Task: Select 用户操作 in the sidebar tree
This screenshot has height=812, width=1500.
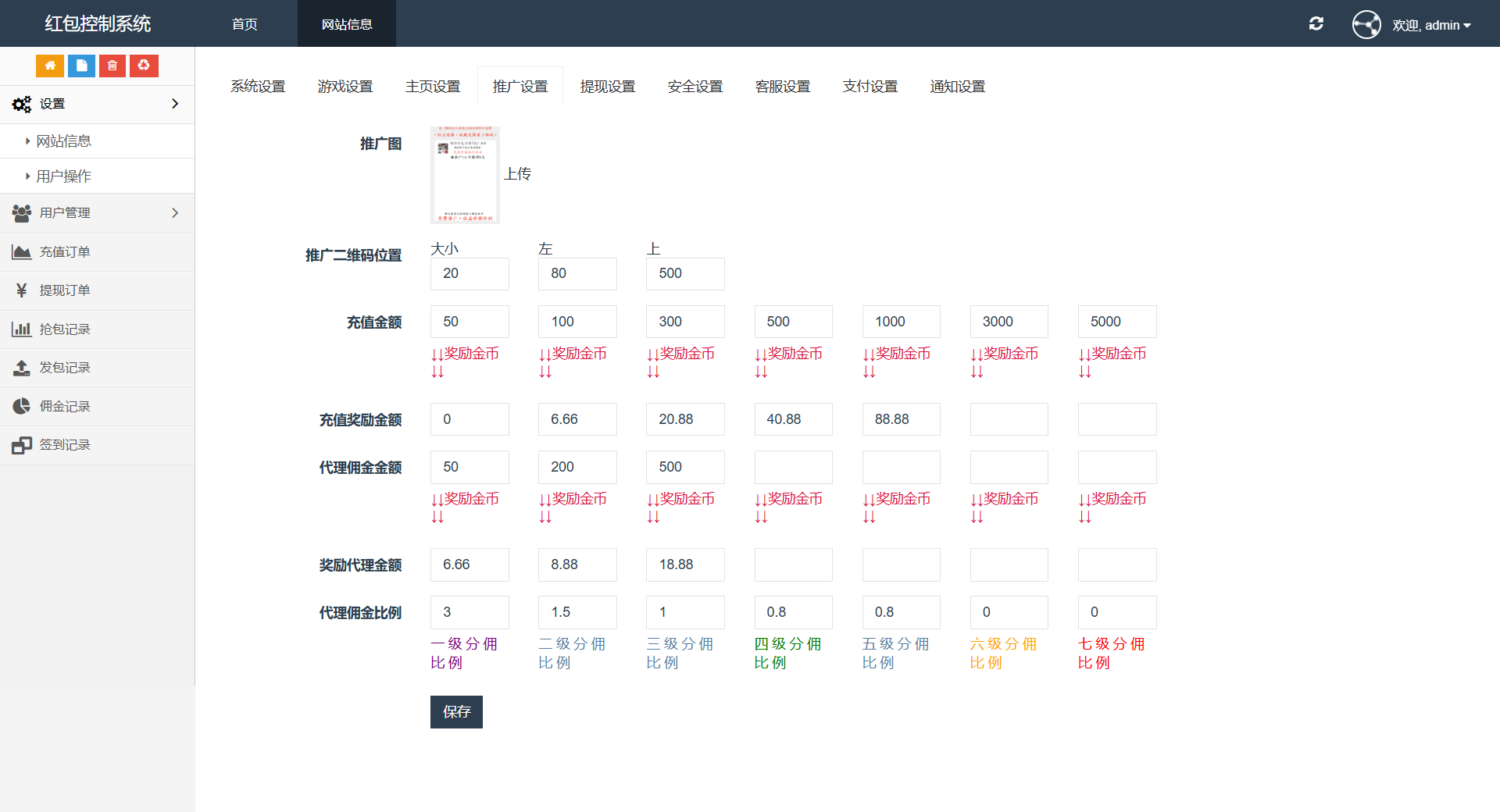Action: 64,176
